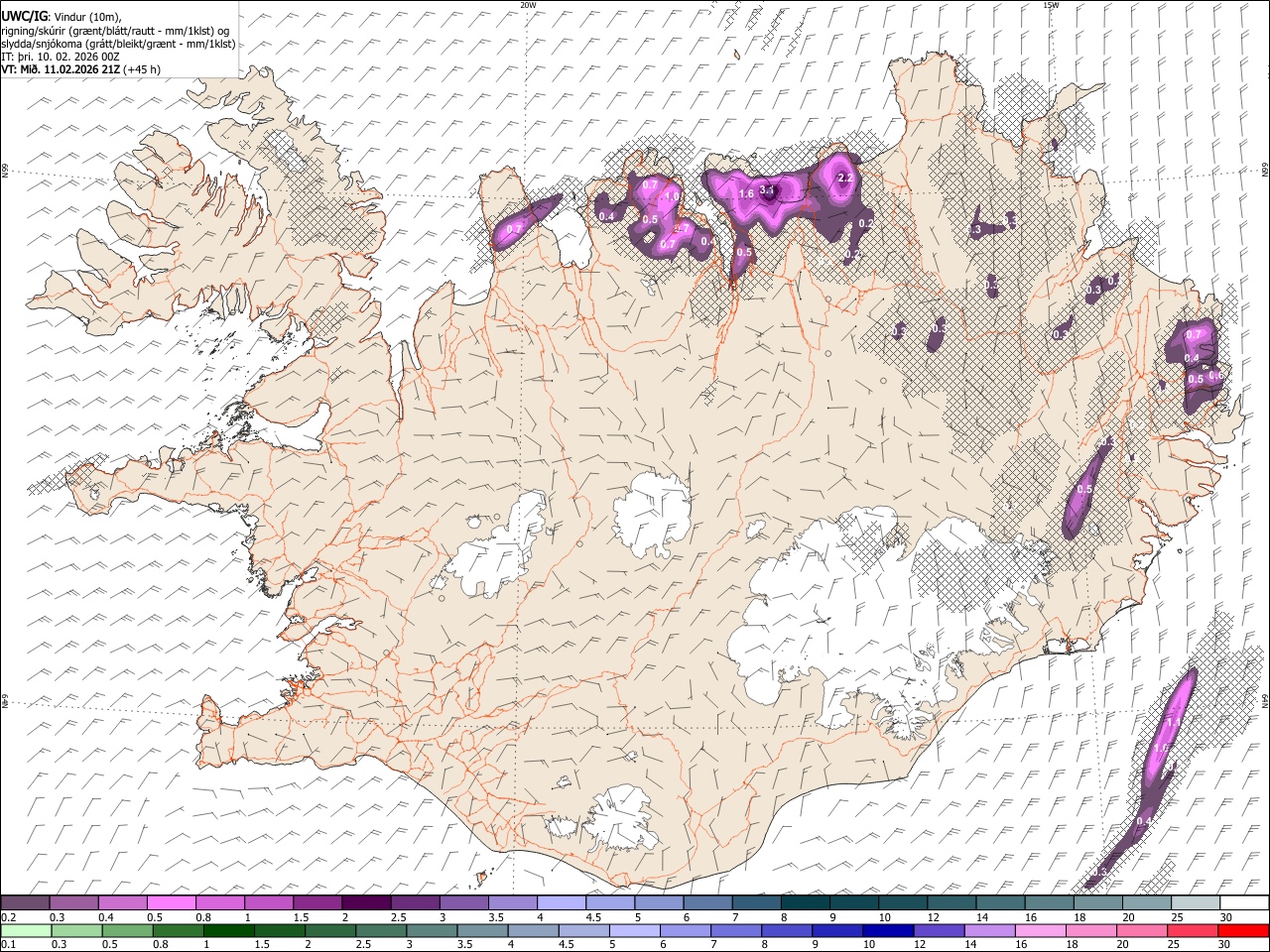Image resolution: width=1270 pixels, height=952 pixels.
Task: Click the 1.0 snowfall value on the map
Action: pyautogui.click(x=672, y=196)
